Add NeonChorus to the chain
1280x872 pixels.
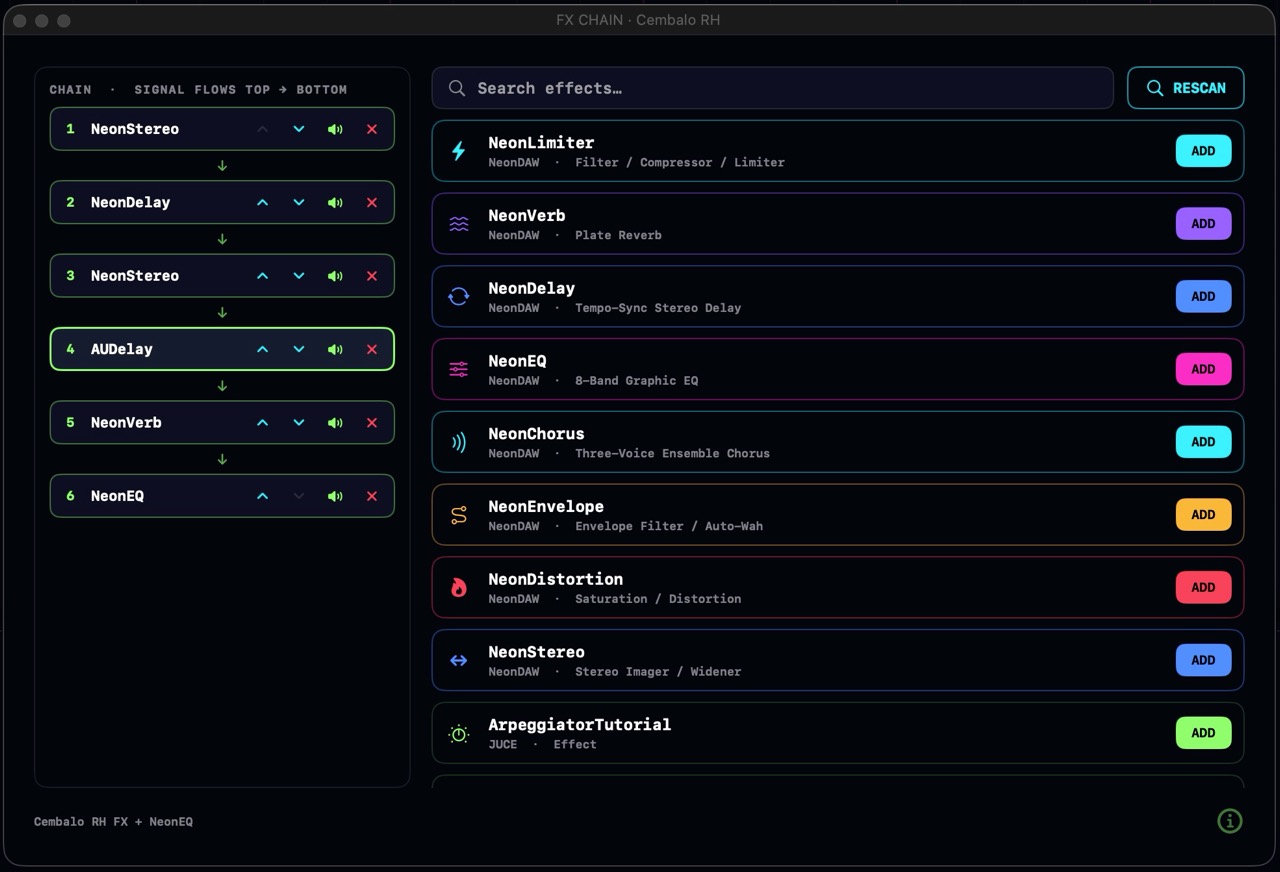point(1203,442)
